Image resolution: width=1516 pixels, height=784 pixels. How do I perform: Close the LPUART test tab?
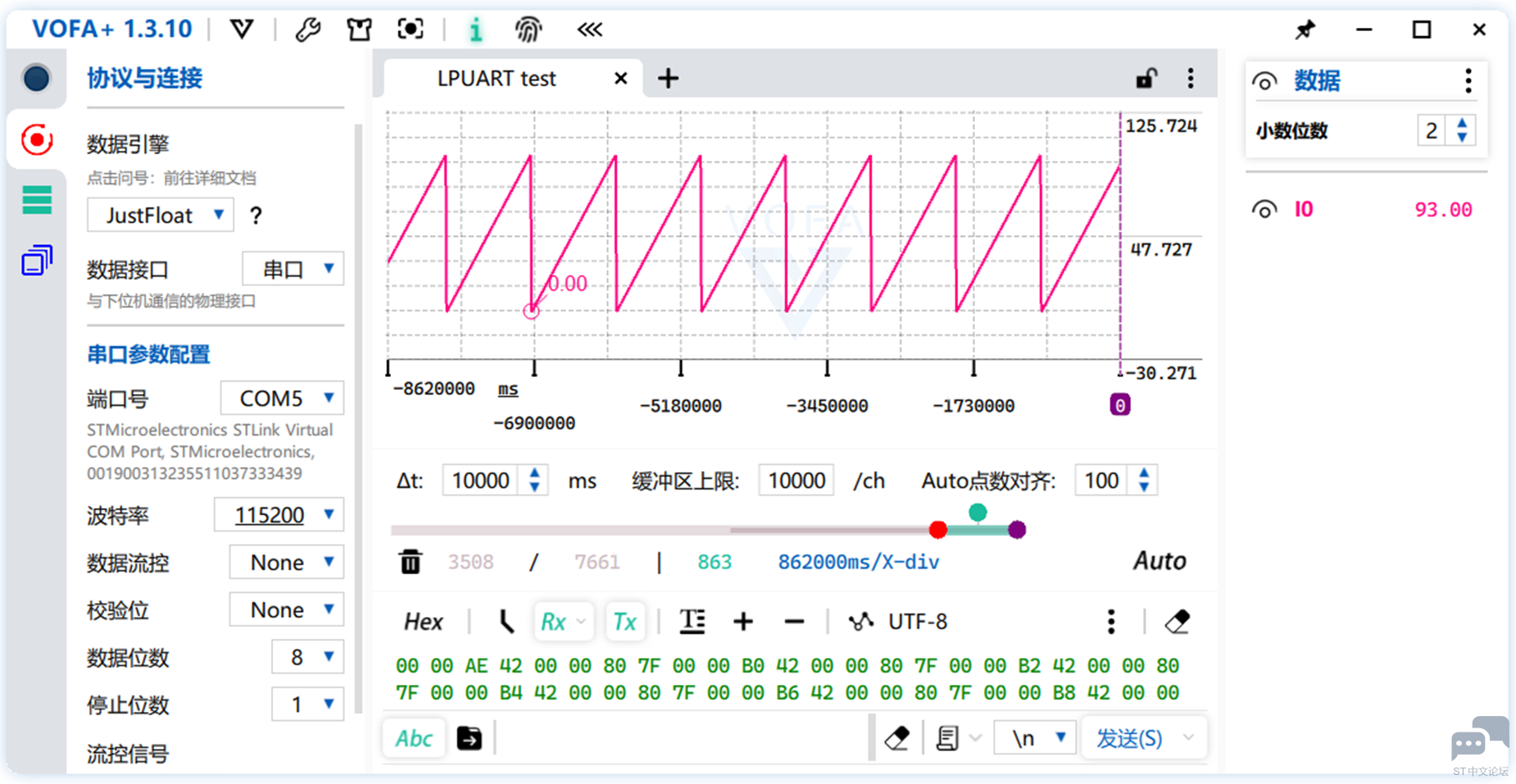pyautogui.click(x=621, y=79)
